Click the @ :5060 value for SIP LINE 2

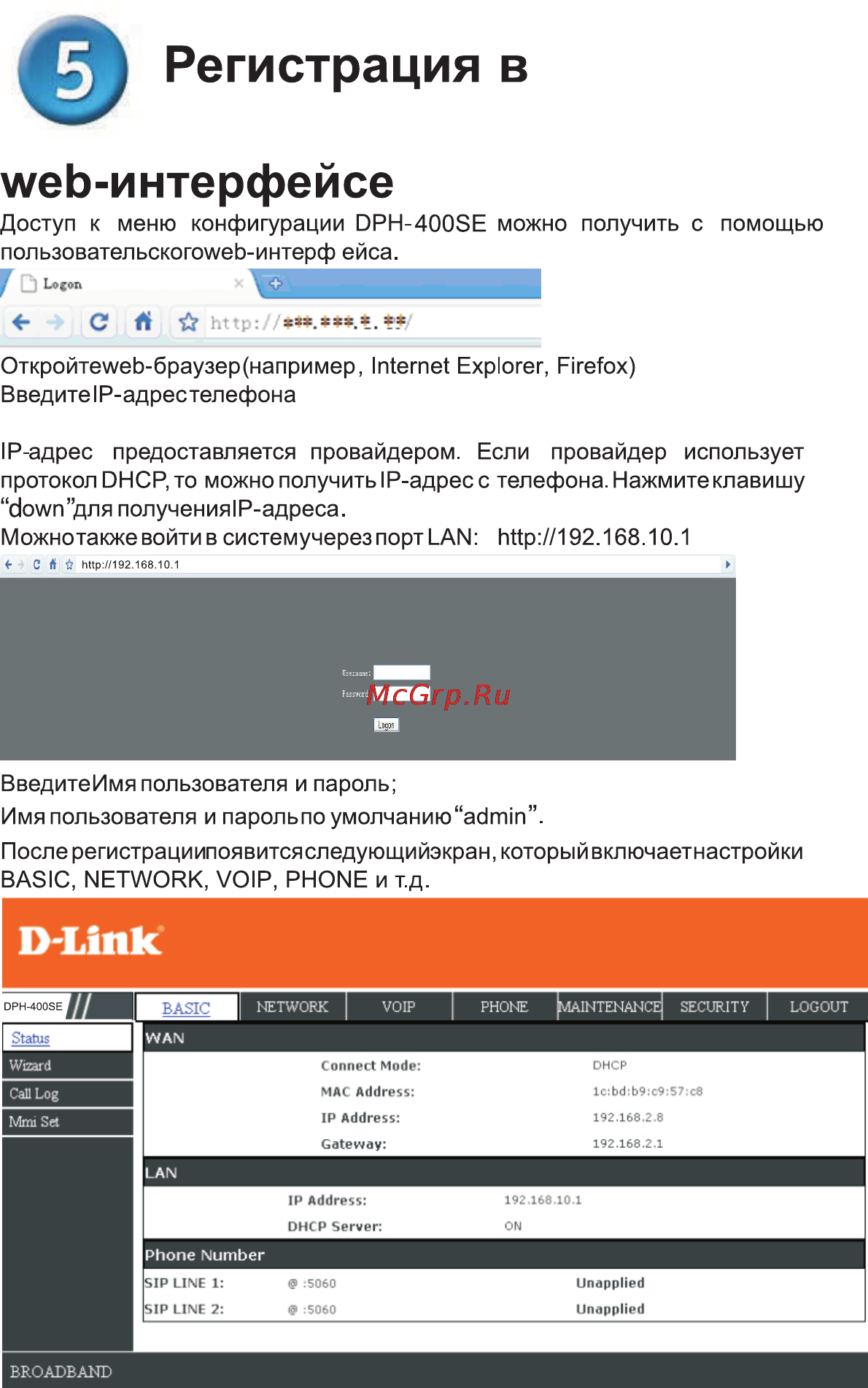point(311,1310)
